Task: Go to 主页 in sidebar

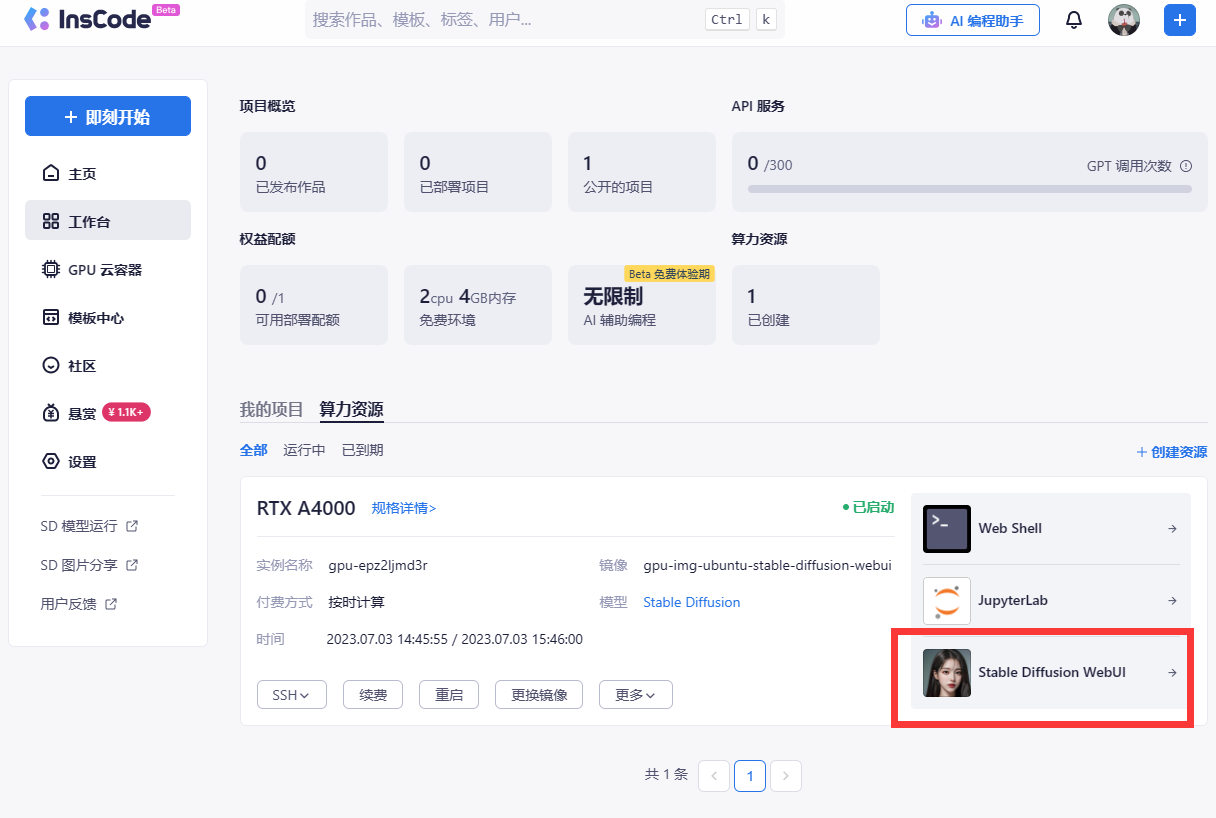Action: click(x=108, y=173)
